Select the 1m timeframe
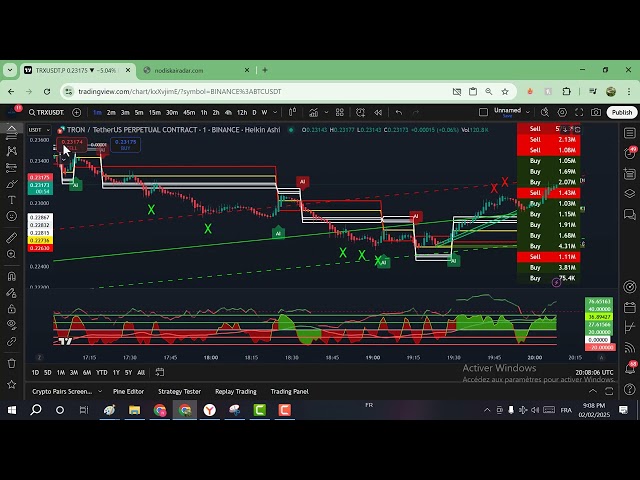Viewport: 640px width, 480px height. coord(97,112)
